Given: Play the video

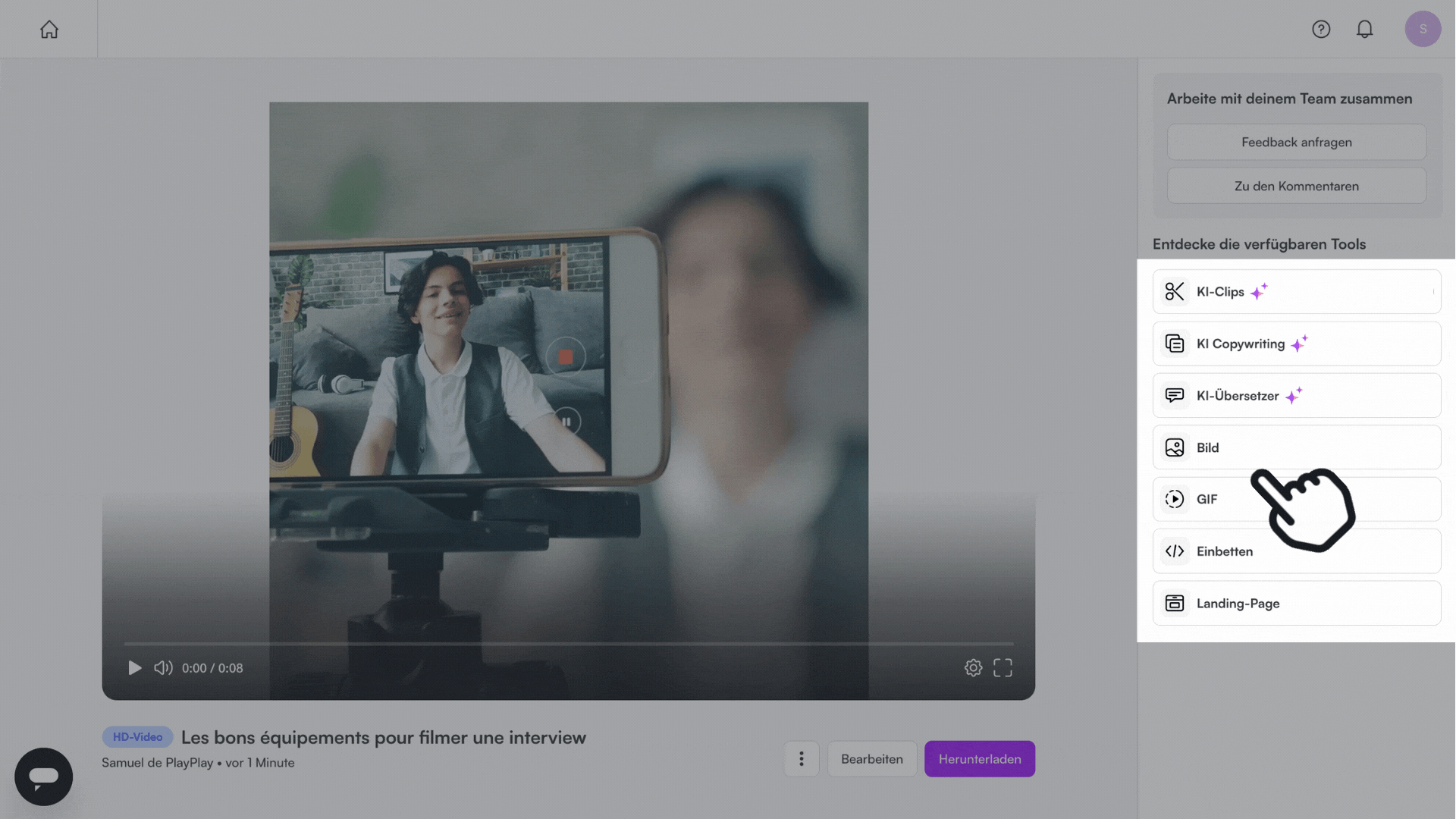Looking at the screenshot, I should pos(134,668).
